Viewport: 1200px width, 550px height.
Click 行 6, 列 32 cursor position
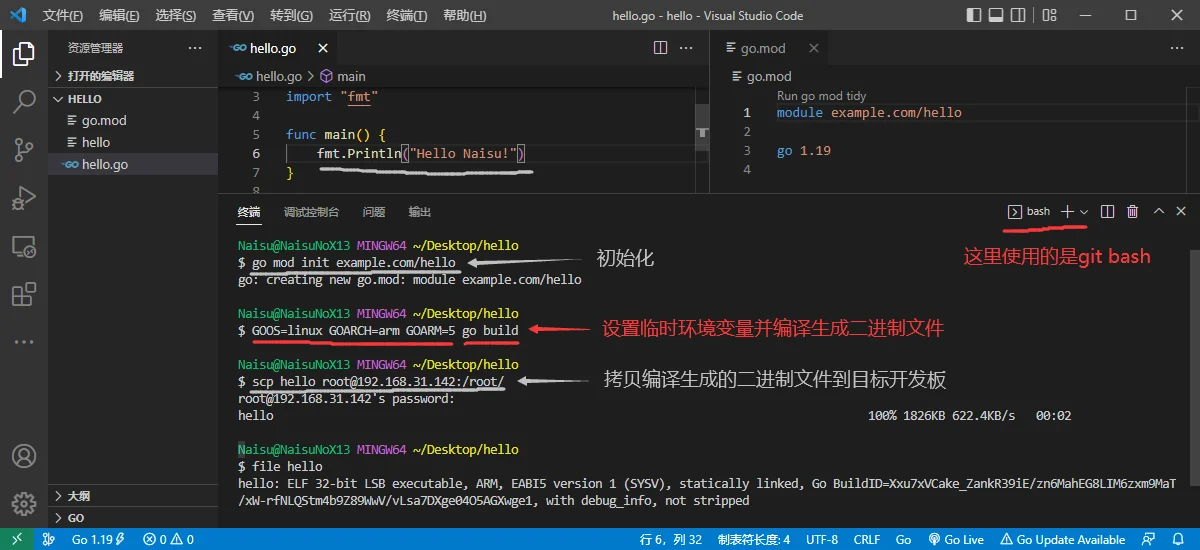point(671,540)
